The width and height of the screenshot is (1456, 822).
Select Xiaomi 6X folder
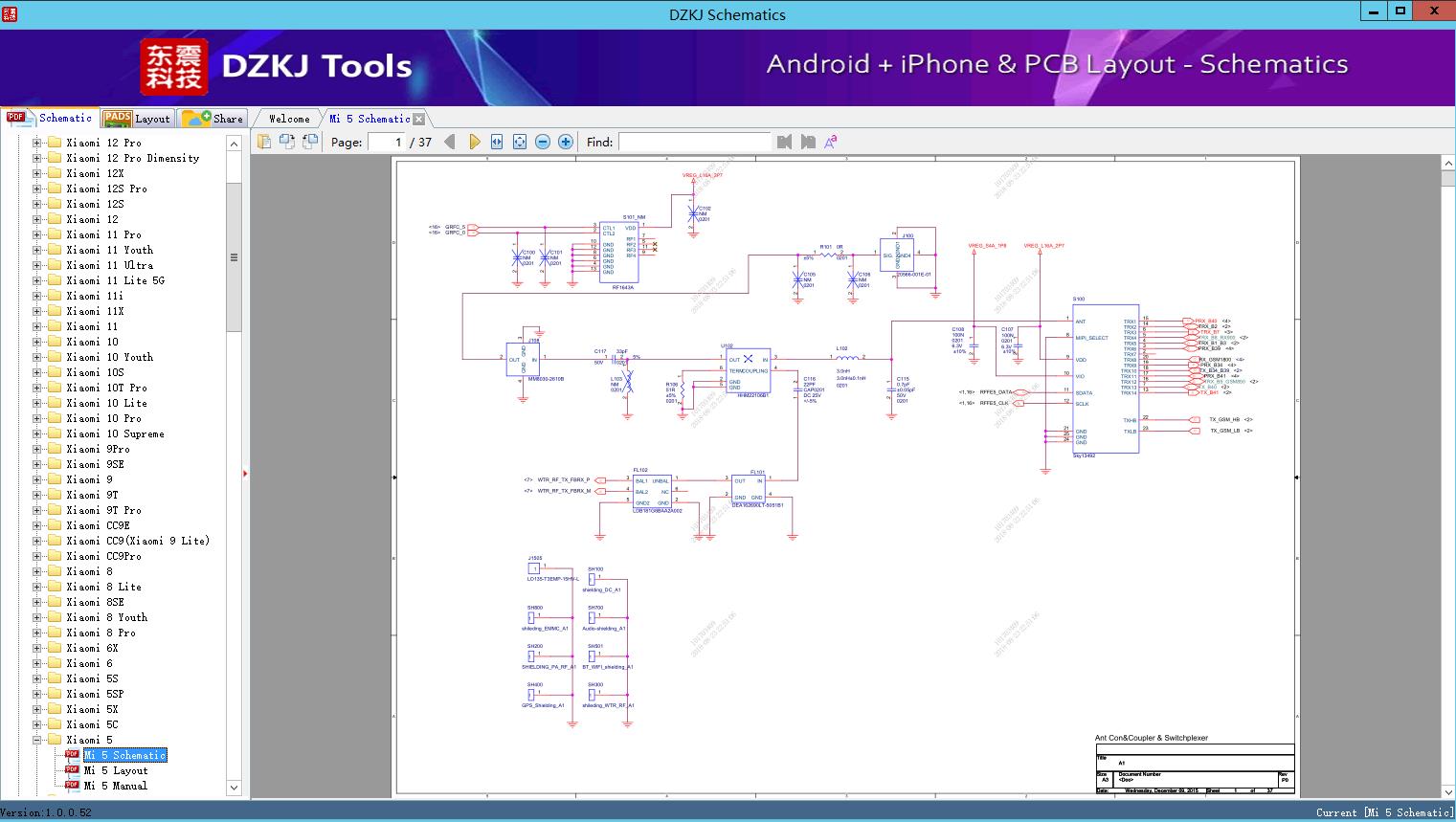(92, 648)
